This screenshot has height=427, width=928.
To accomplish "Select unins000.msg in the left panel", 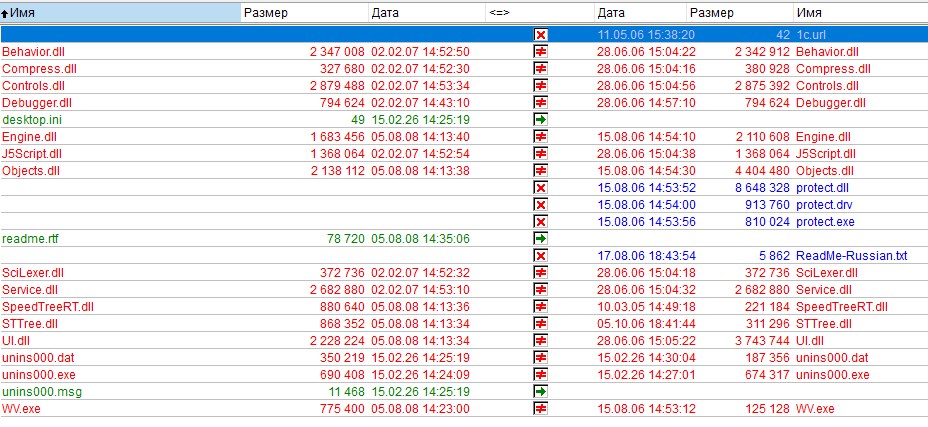I will (x=40, y=392).
